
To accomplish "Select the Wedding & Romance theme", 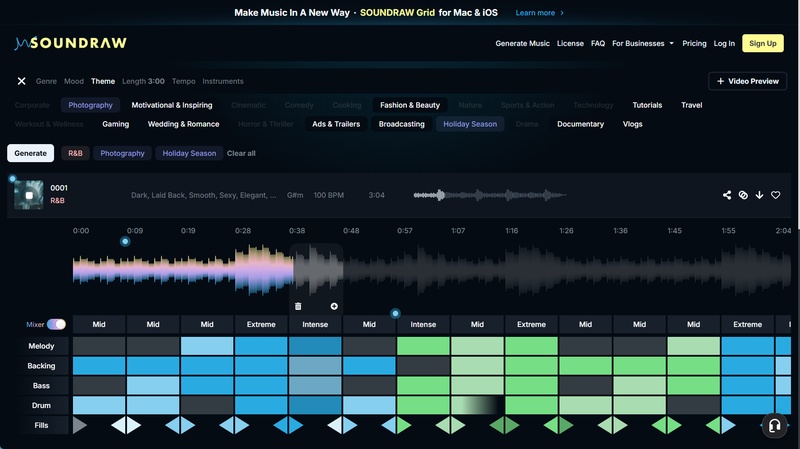I will [x=183, y=124].
